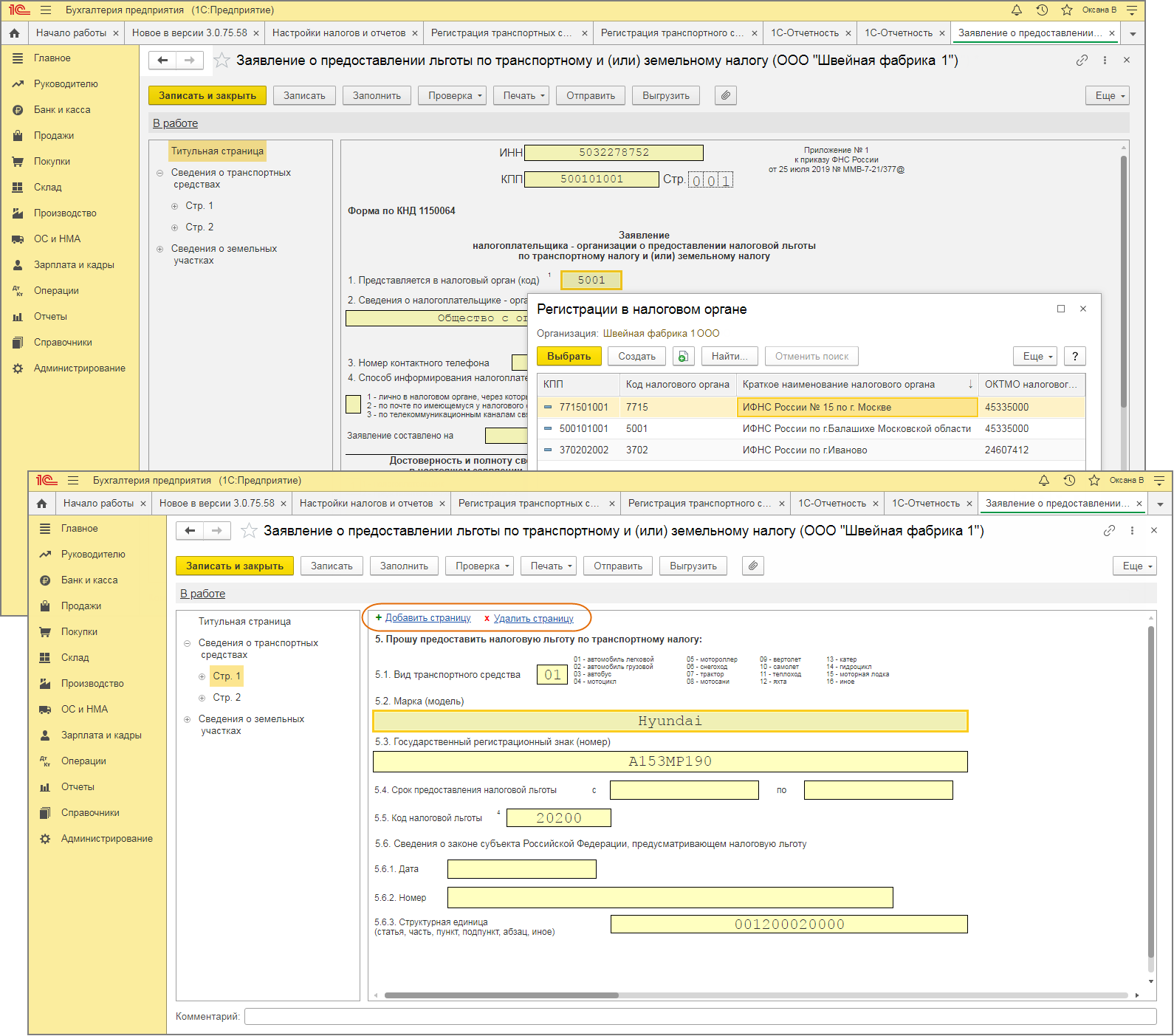Open history clock icon in front window header

(1069, 481)
